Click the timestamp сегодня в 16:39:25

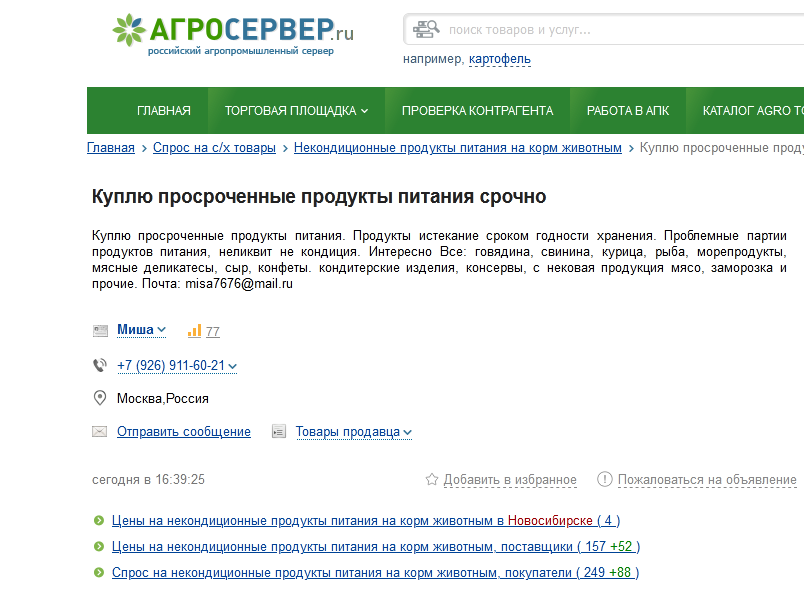click(148, 479)
